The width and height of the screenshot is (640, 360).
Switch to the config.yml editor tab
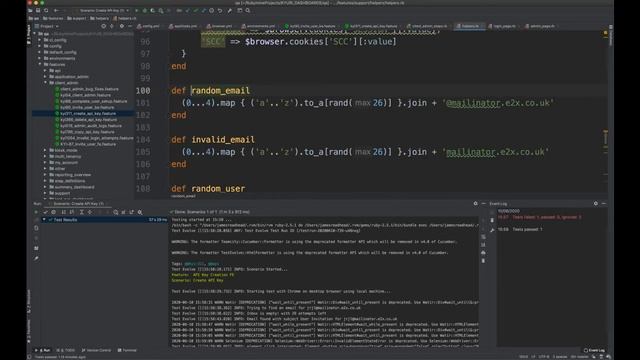point(149,26)
